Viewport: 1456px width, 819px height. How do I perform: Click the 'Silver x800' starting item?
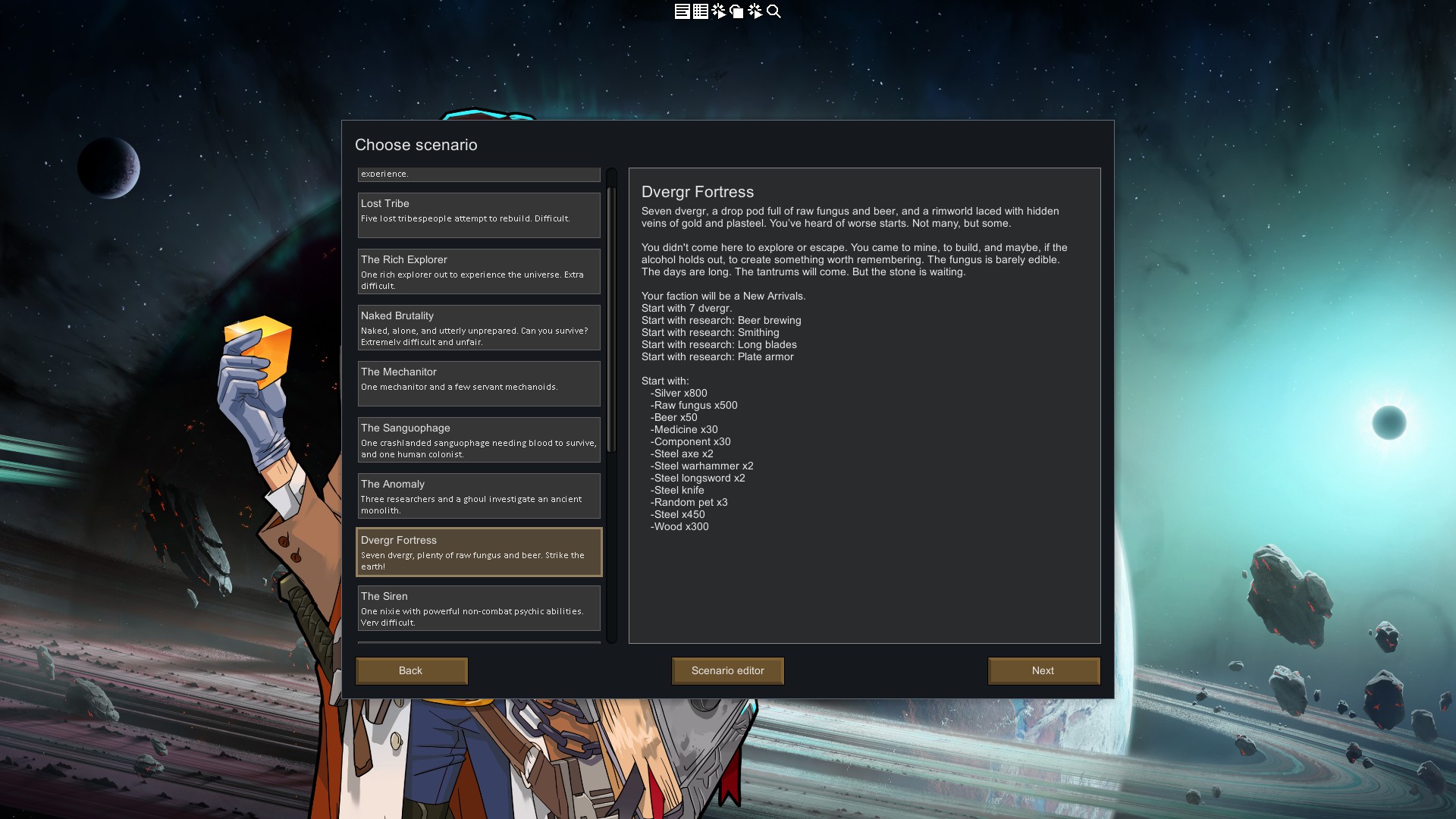[679, 393]
